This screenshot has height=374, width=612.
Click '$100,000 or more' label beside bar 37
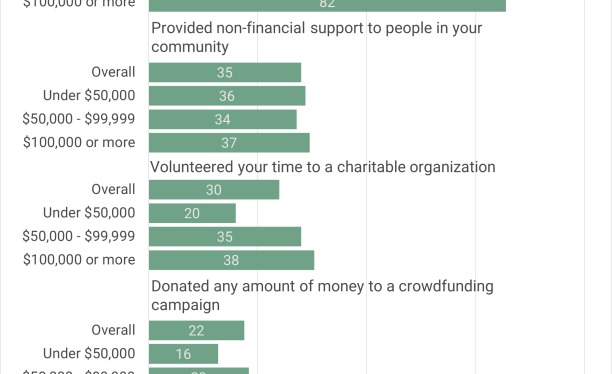click(79, 142)
